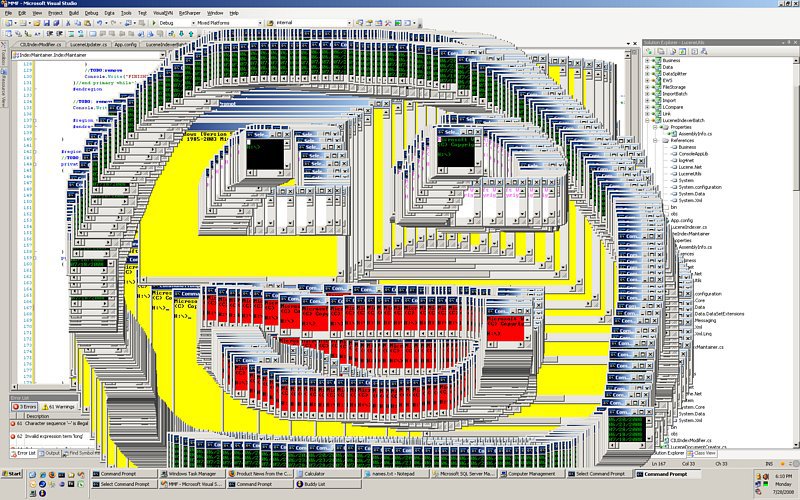The width and height of the screenshot is (800, 500).
Task: Open the Windows Task Manager taskbar button
Action: click(192, 474)
